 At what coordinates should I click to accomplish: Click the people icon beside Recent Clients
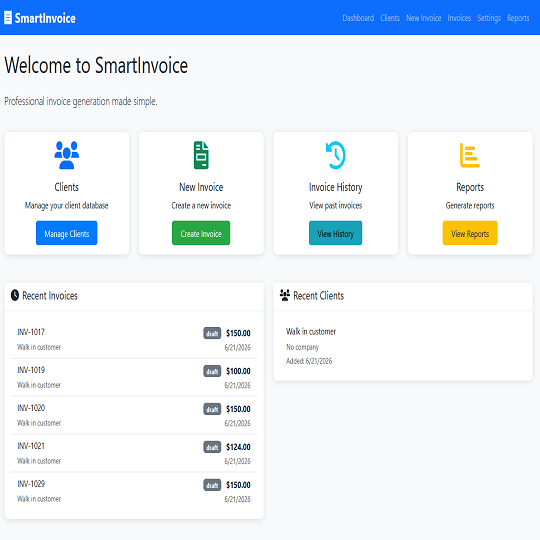coord(284,295)
